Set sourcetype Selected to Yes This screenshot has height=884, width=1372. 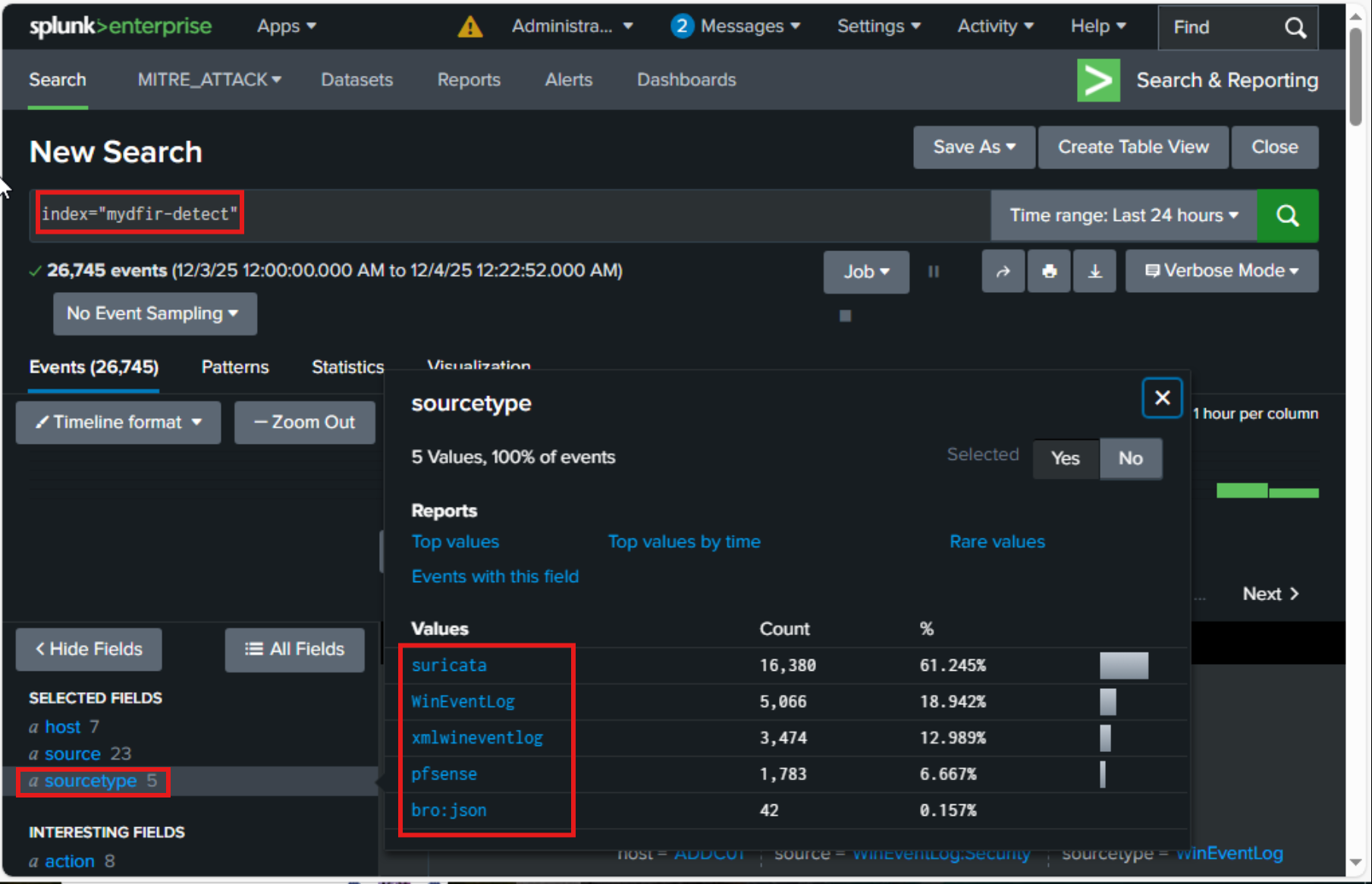coord(1066,458)
